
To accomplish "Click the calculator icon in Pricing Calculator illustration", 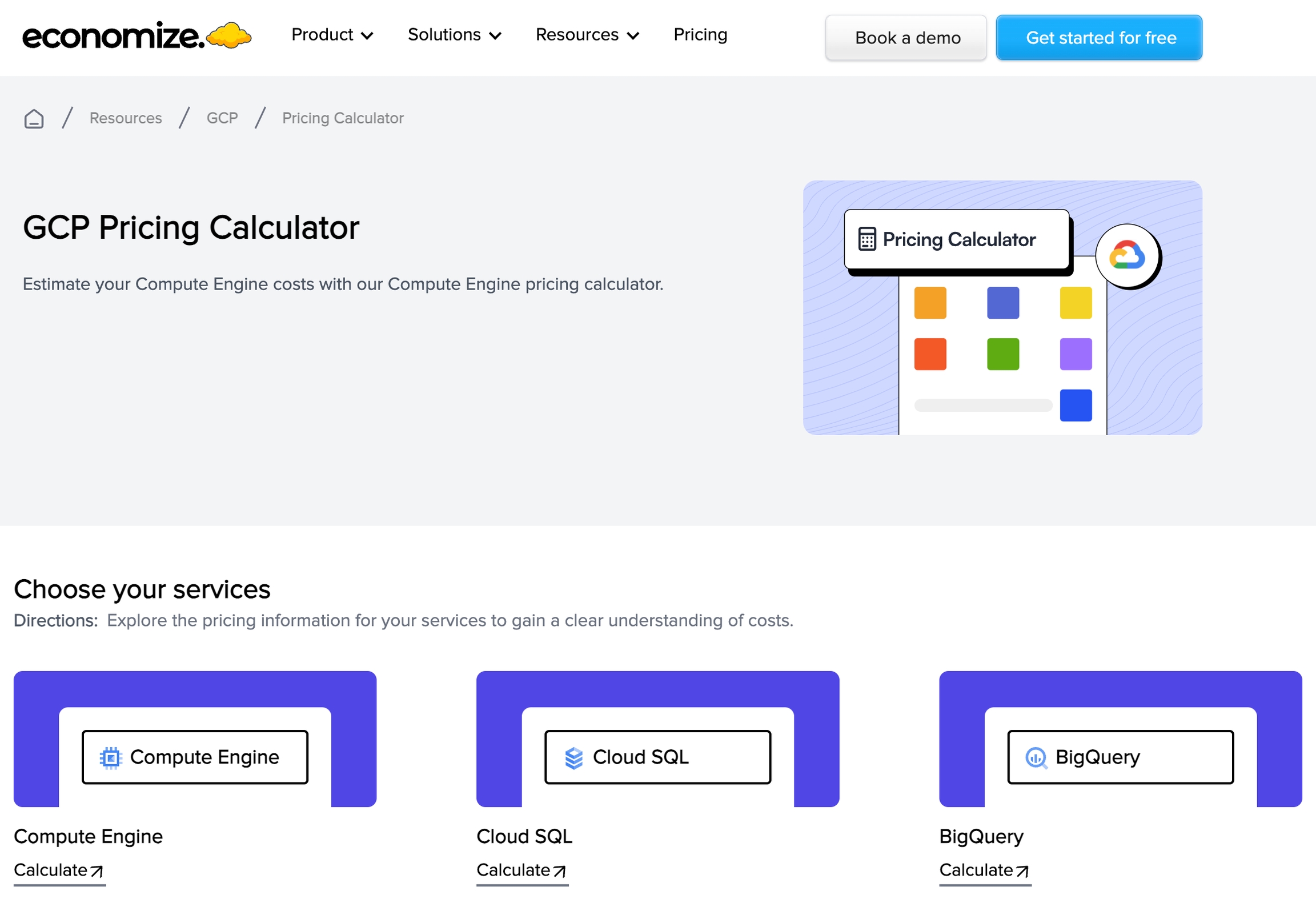I will pos(866,239).
